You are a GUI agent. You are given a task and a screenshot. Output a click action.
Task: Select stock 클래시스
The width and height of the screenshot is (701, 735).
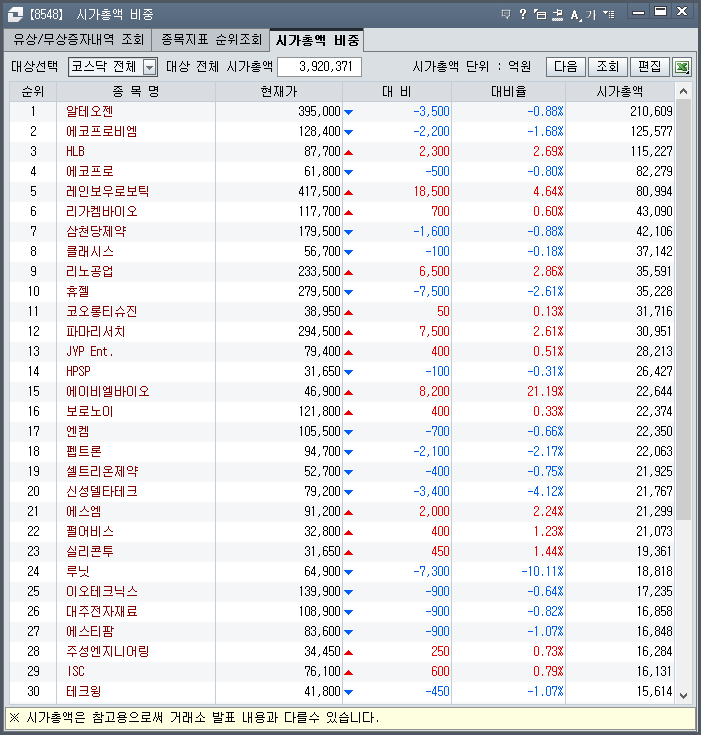tap(90, 251)
